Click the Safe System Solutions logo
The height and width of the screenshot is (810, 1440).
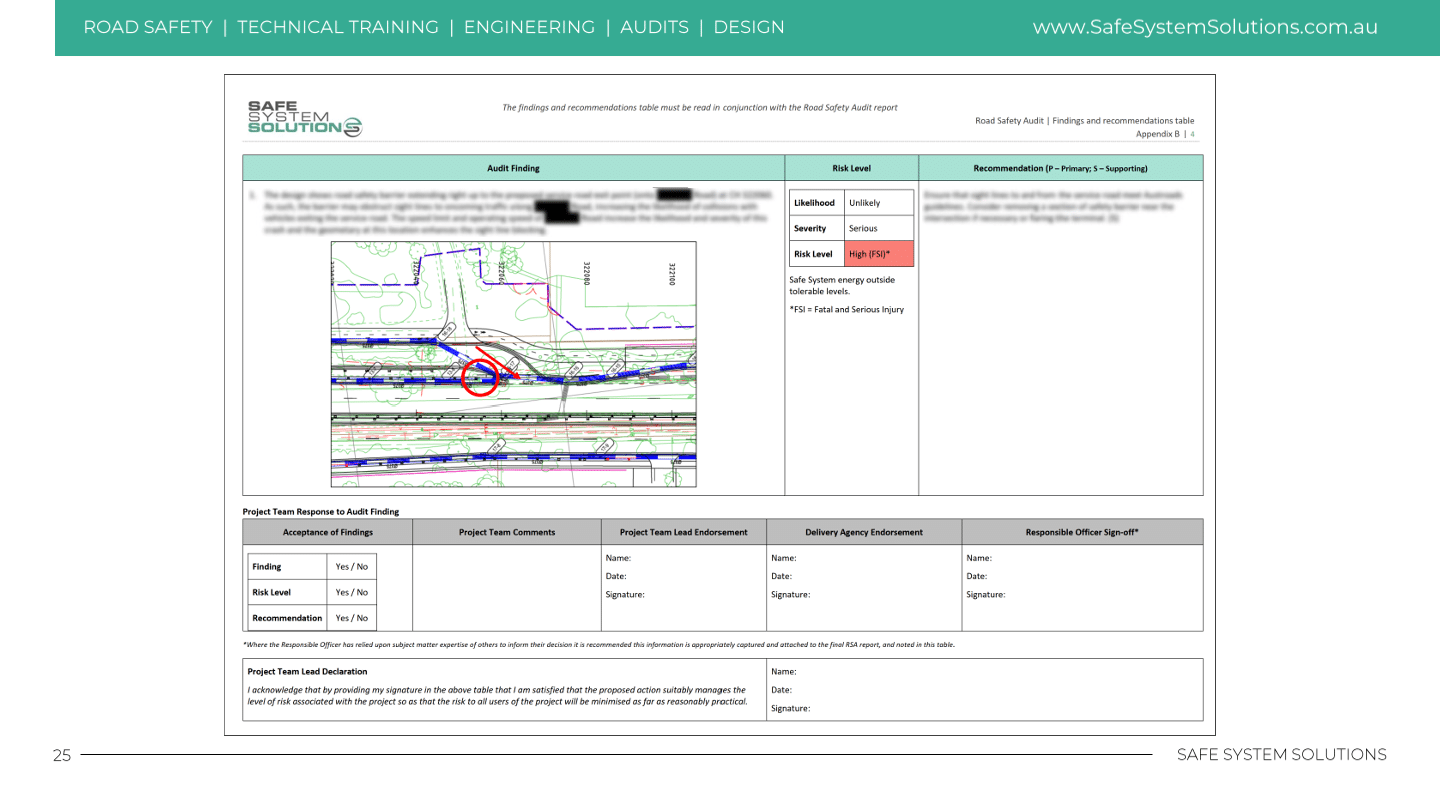click(304, 119)
